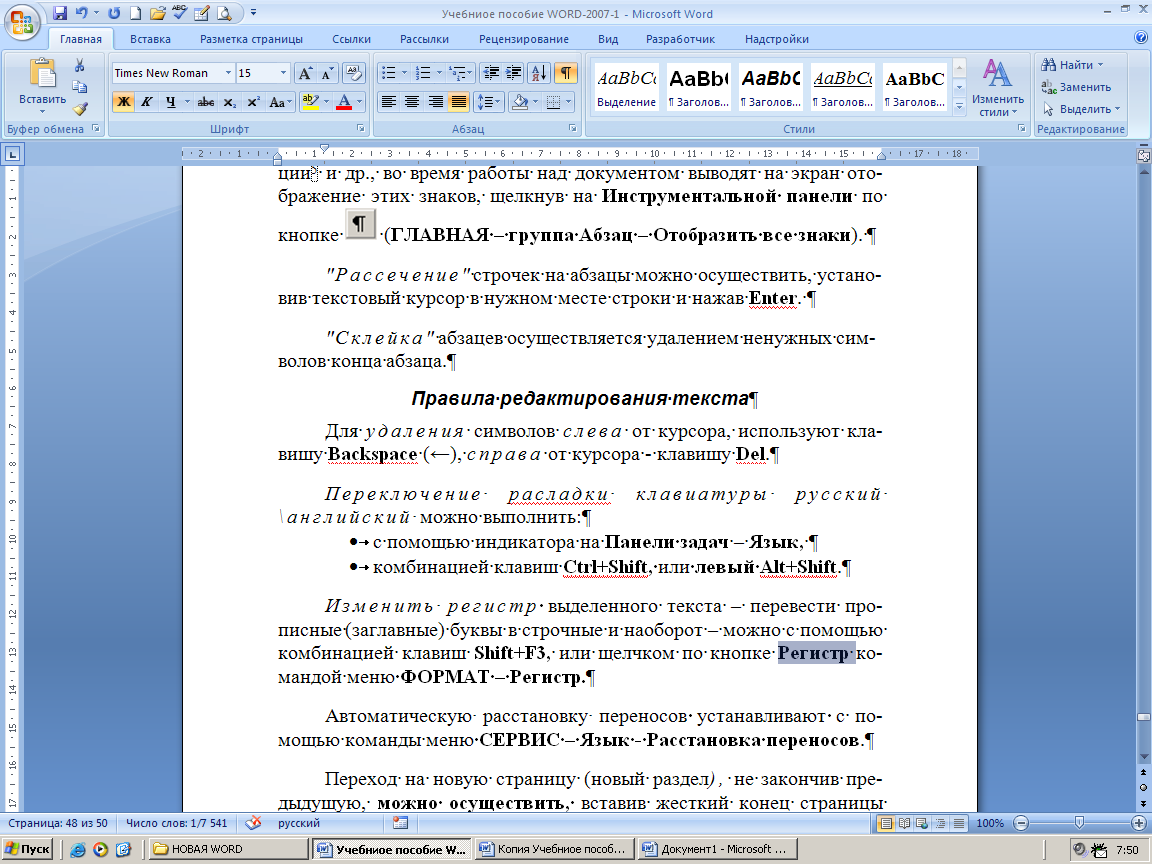Click the Office button
1152x864 pixels.
click(x=22, y=21)
